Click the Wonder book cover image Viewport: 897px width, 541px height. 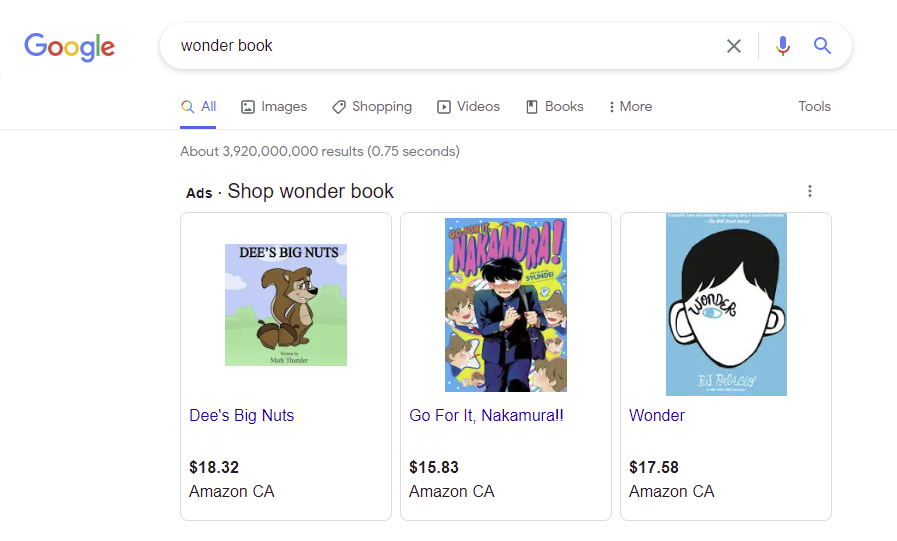point(726,304)
